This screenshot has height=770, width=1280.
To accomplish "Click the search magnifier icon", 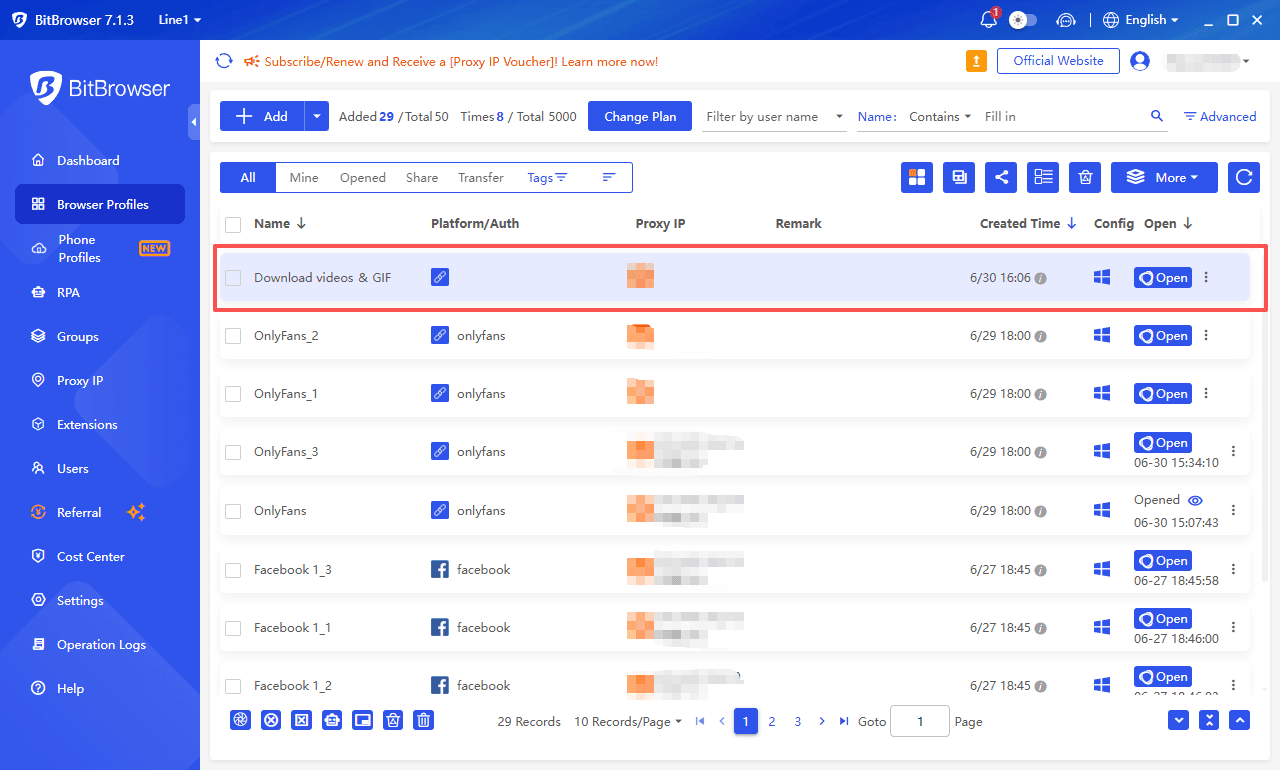I will pos(1157,116).
